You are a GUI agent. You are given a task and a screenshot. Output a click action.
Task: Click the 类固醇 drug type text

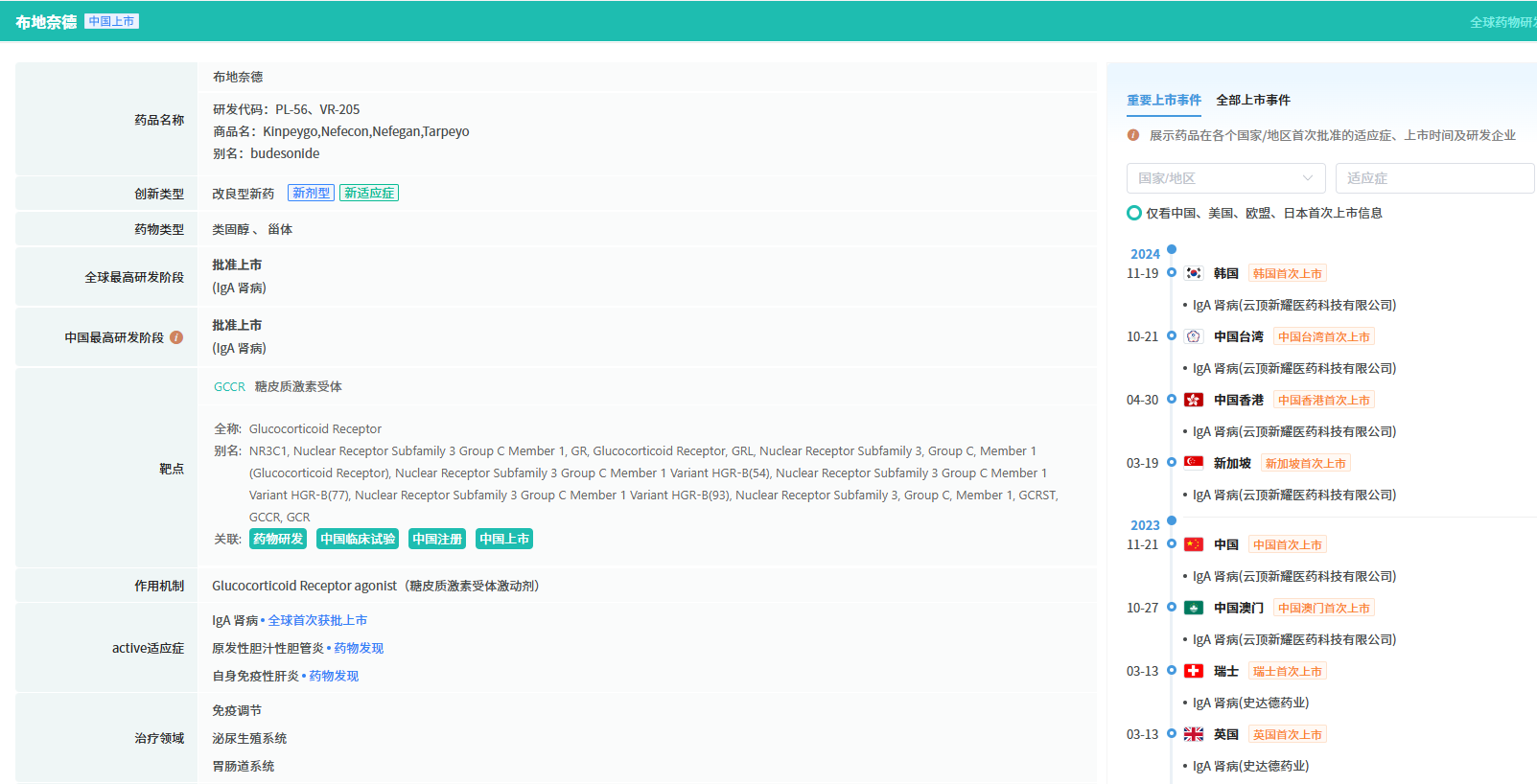coord(230,229)
